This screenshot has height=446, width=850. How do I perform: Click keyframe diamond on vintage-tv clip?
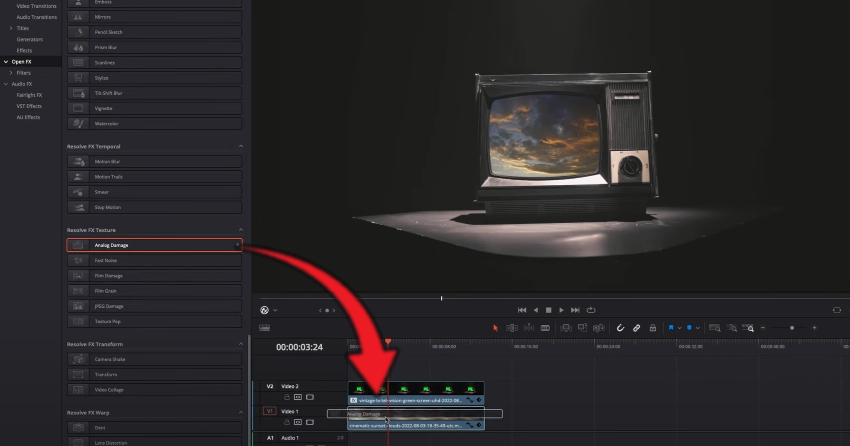479,400
